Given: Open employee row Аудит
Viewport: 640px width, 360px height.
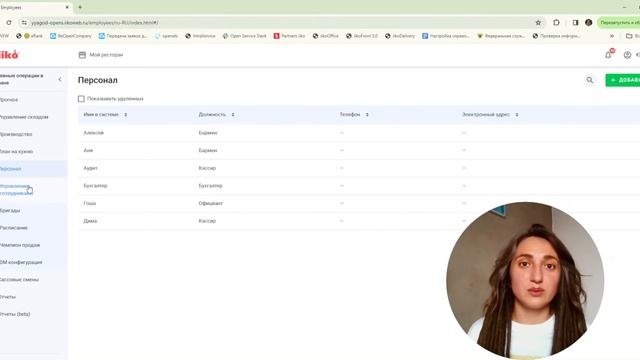Looking at the screenshot, I should pyautogui.click(x=359, y=168).
